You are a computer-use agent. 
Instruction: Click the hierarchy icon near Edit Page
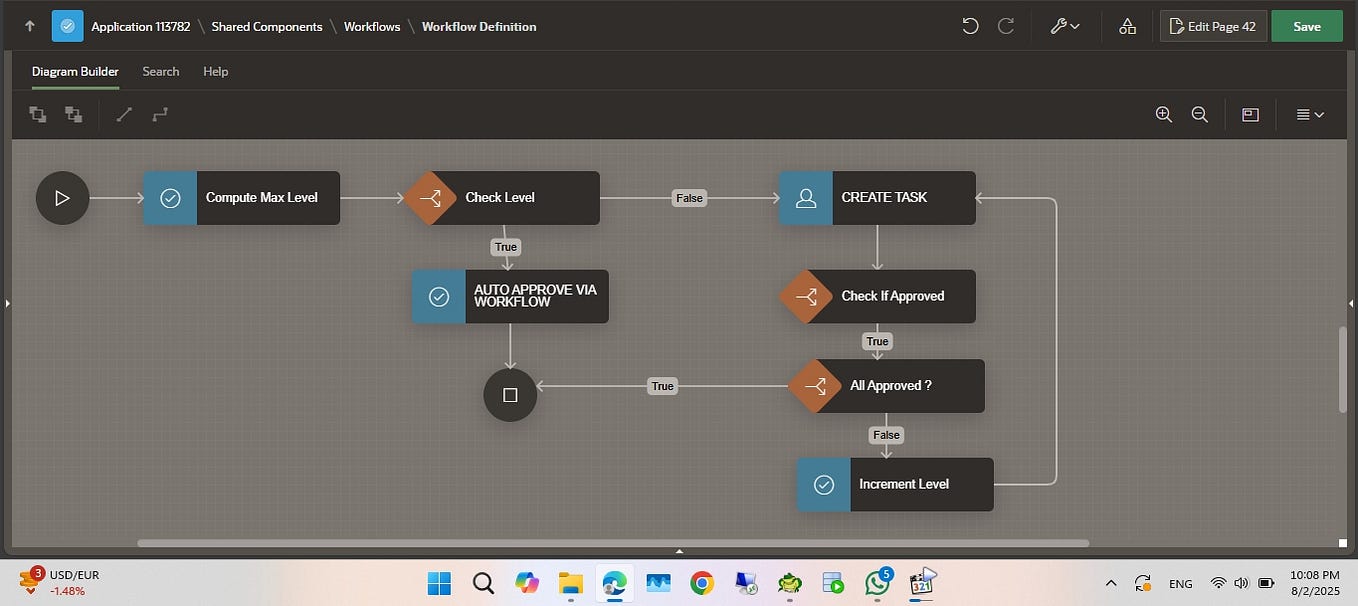click(x=1127, y=26)
